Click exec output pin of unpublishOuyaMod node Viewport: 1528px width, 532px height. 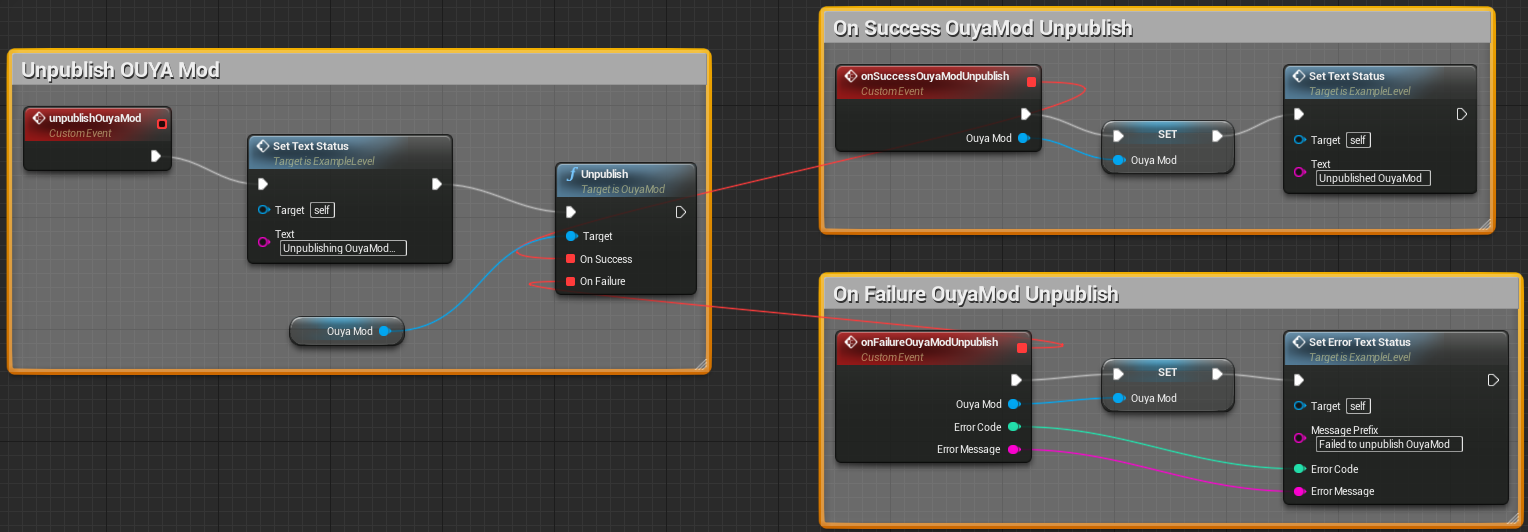pos(156,156)
